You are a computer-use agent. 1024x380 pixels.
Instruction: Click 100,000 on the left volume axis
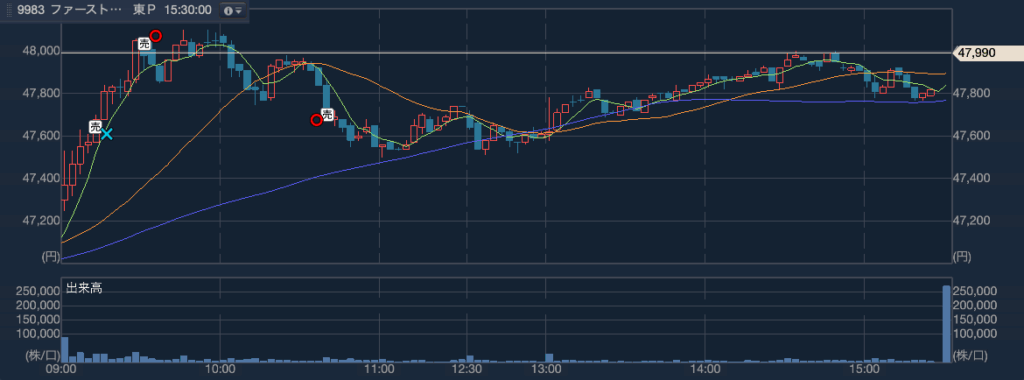coord(38,334)
